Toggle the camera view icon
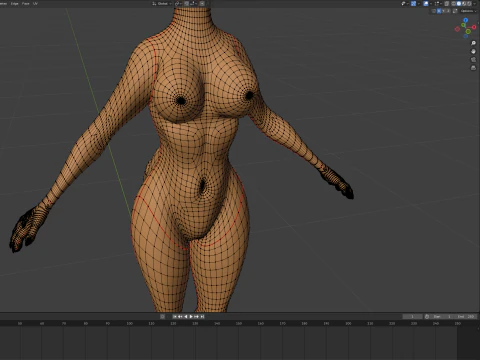The height and width of the screenshot is (360, 480). (473, 60)
